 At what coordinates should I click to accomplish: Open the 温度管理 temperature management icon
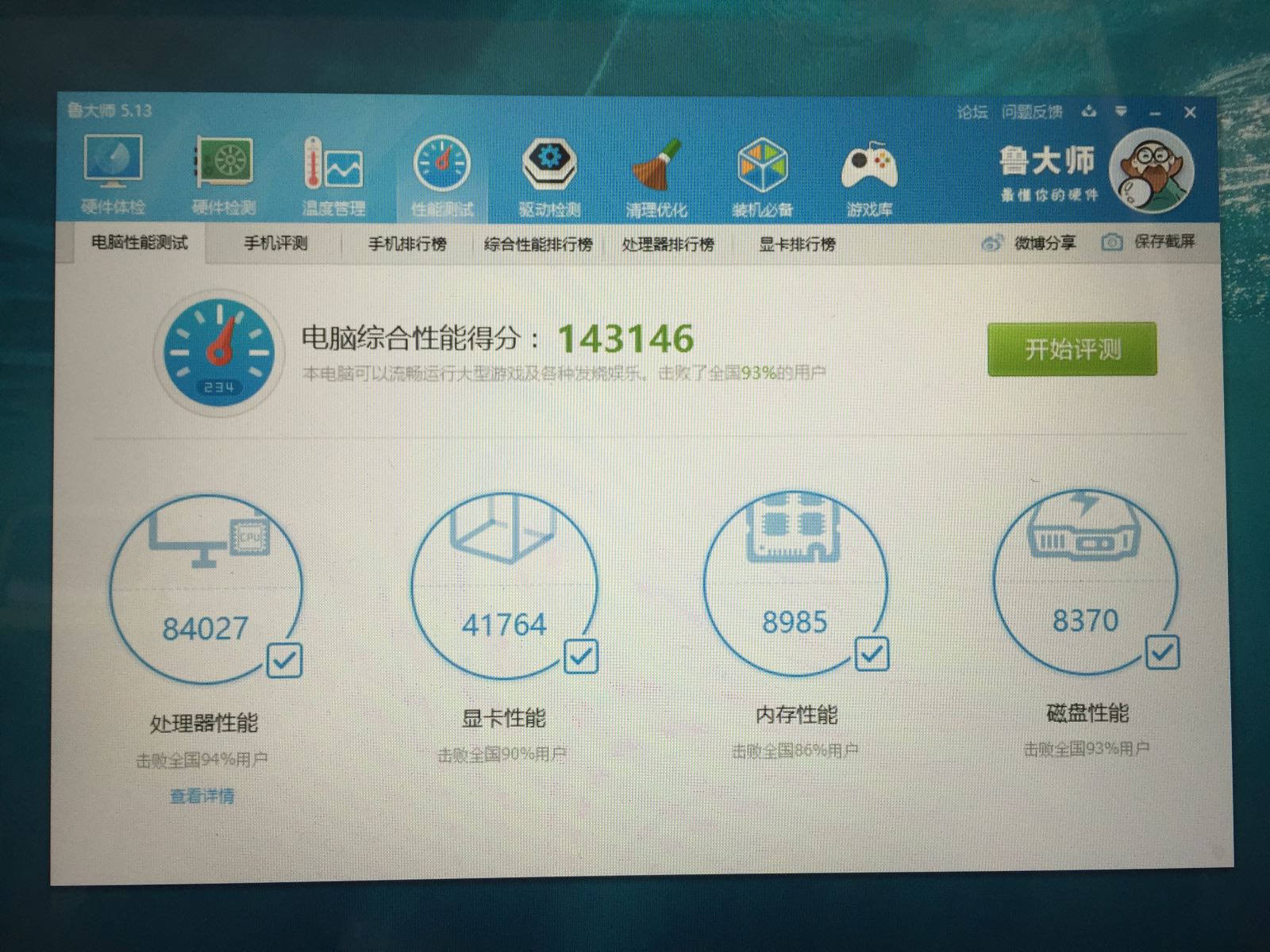(x=333, y=176)
